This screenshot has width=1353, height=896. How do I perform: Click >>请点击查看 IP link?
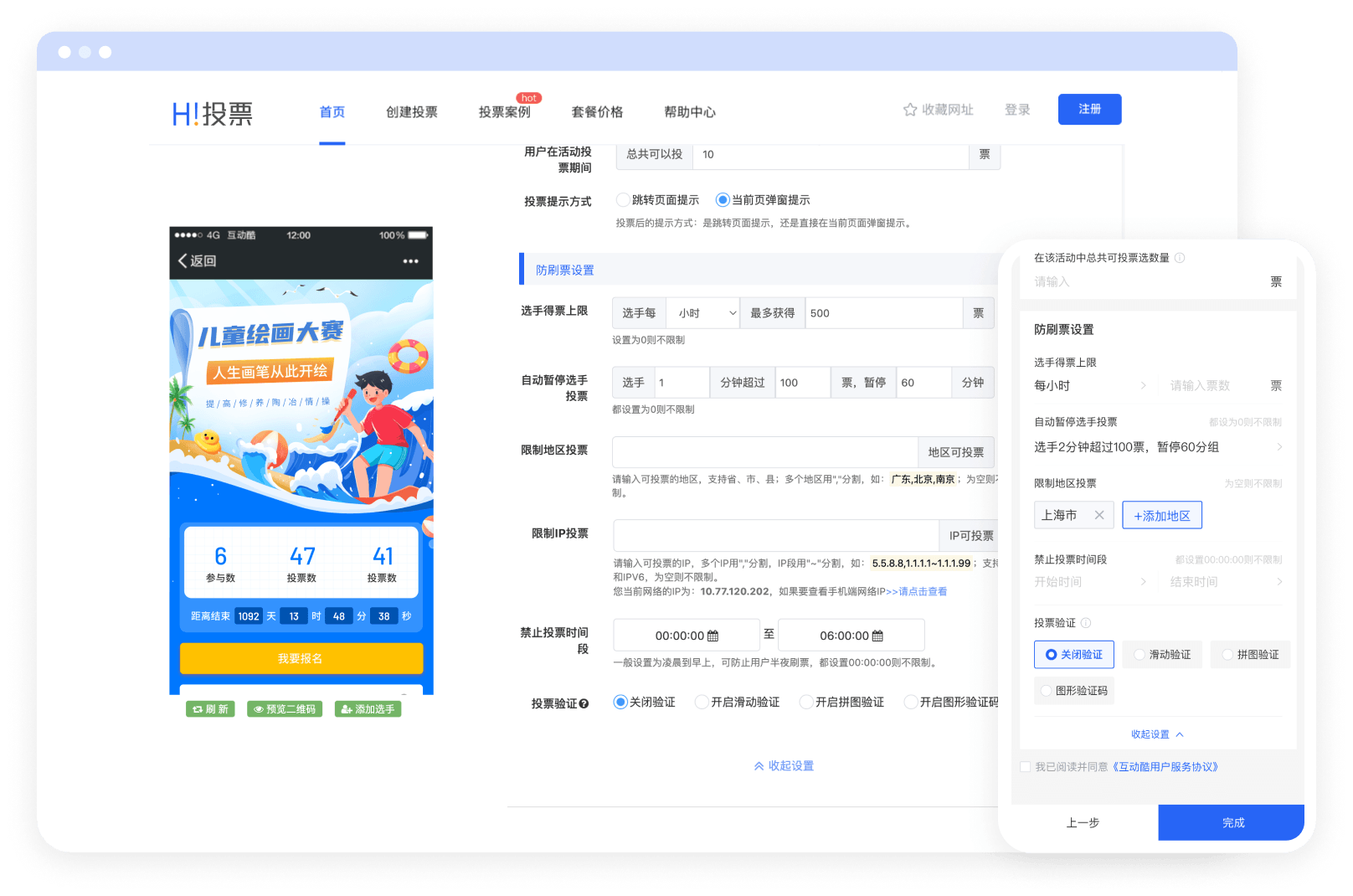[x=916, y=591]
